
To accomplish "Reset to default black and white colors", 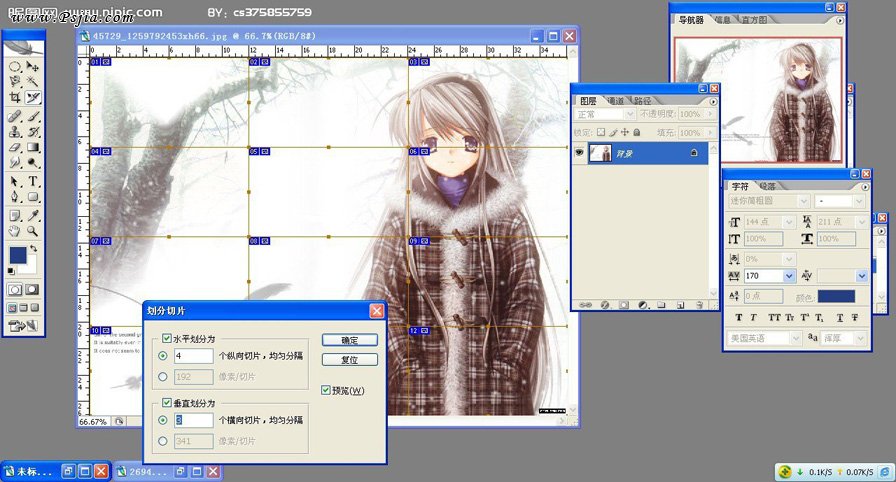I will [11, 271].
